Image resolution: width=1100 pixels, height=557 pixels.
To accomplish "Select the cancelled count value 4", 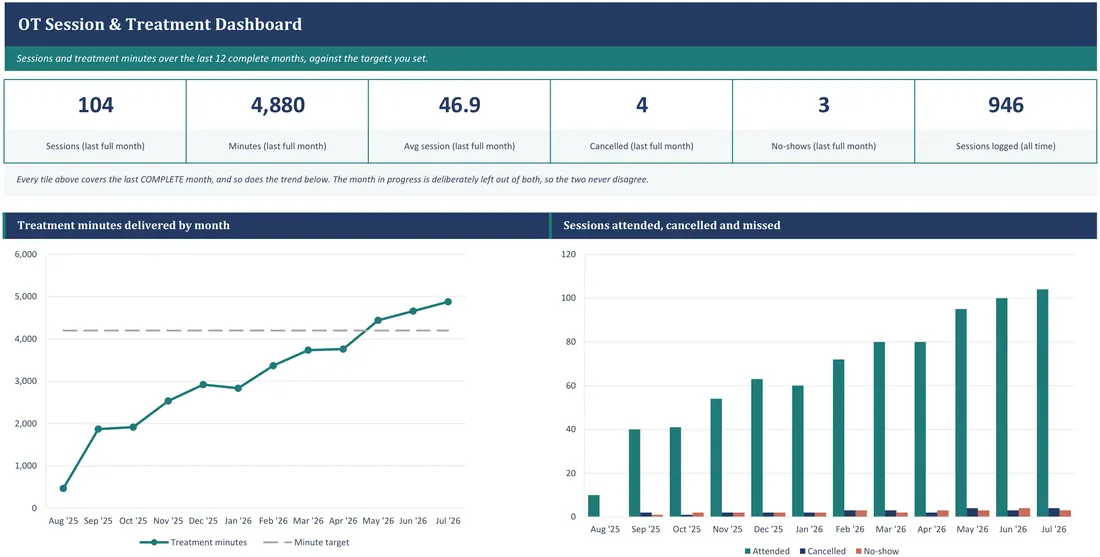I will (x=642, y=105).
